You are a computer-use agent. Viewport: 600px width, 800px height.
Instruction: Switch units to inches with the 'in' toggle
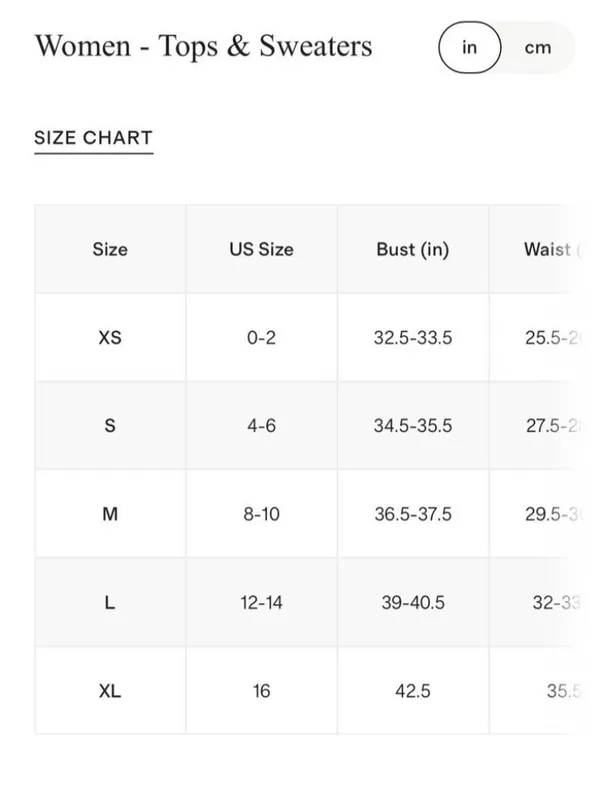pos(469,47)
